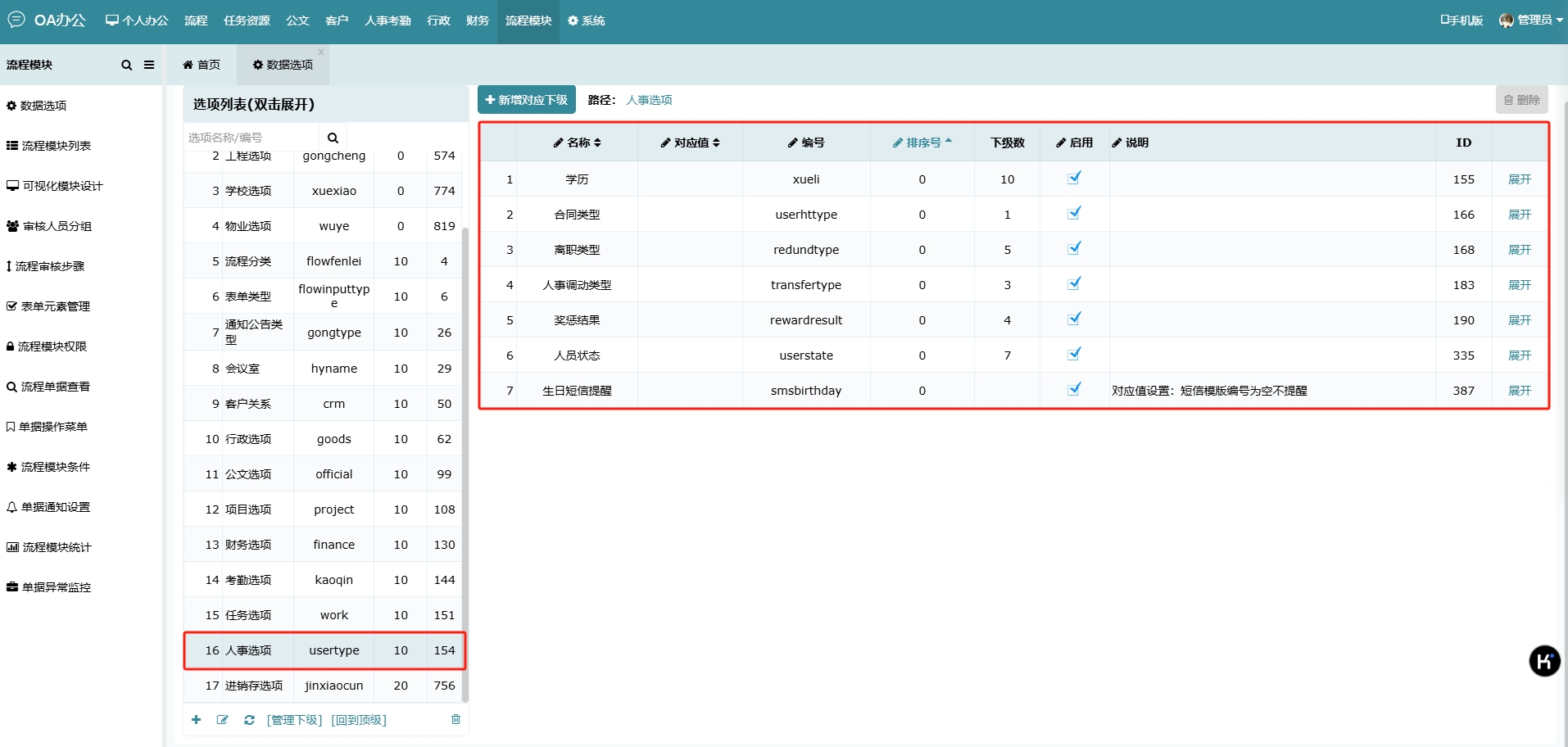1568x747 pixels.
Task: Click the edit pencil icon below list
Action: pos(222,719)
